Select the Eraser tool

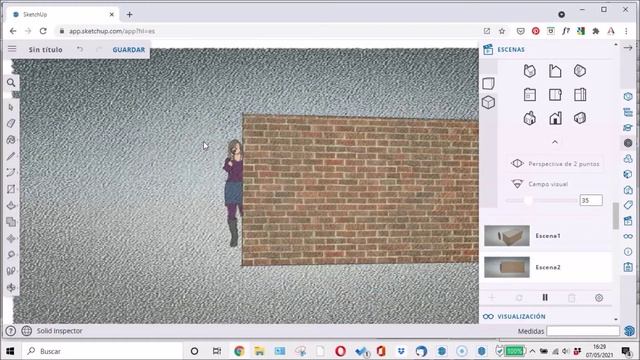click(x=11, y=123)
